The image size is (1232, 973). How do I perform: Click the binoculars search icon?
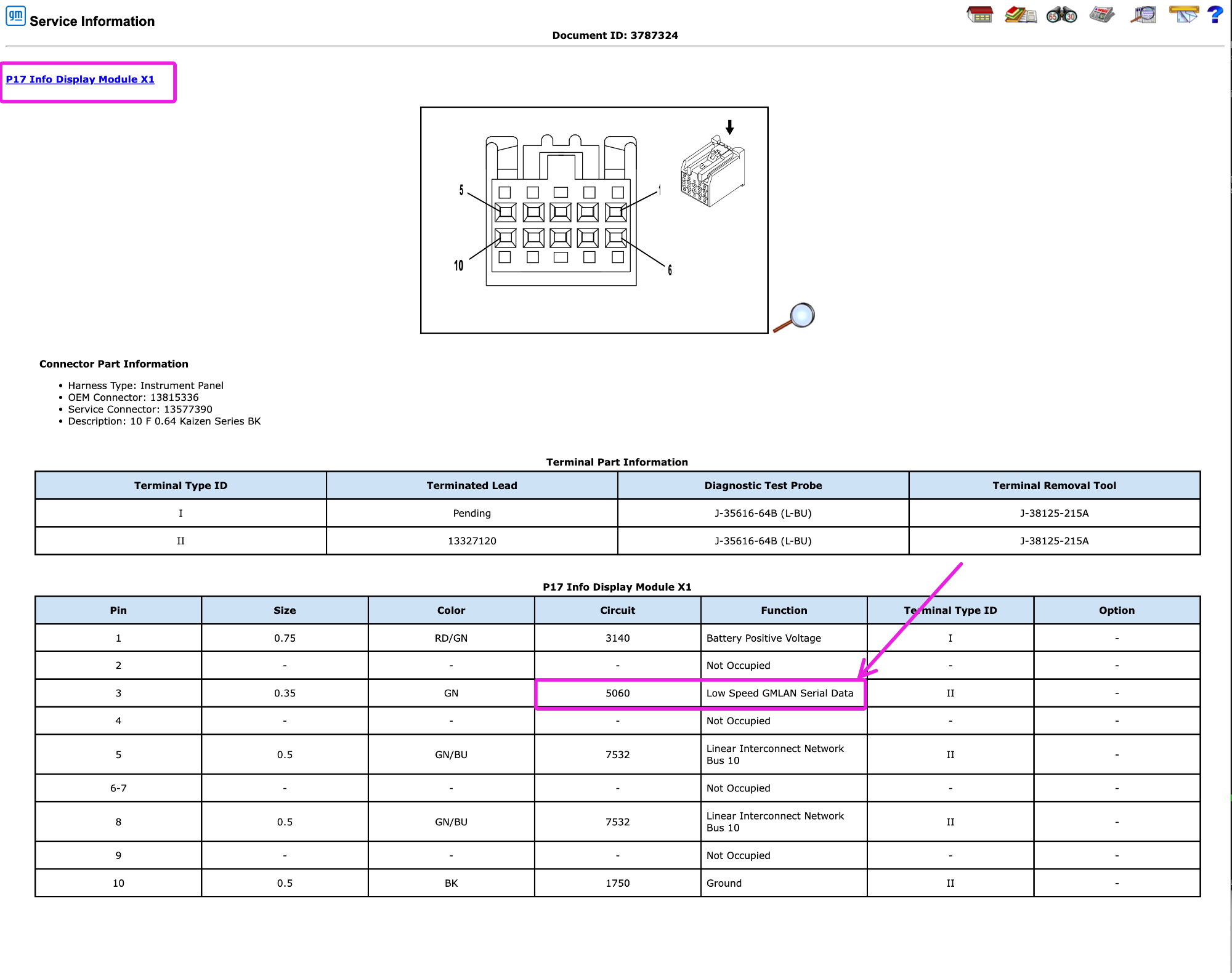coord(1061,14)
